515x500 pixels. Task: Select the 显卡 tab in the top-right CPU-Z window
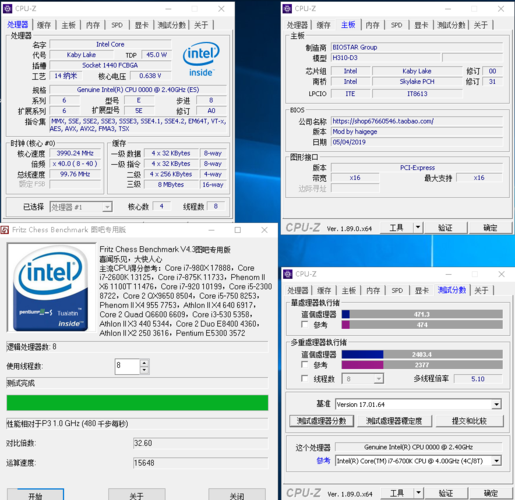[421, 25]
